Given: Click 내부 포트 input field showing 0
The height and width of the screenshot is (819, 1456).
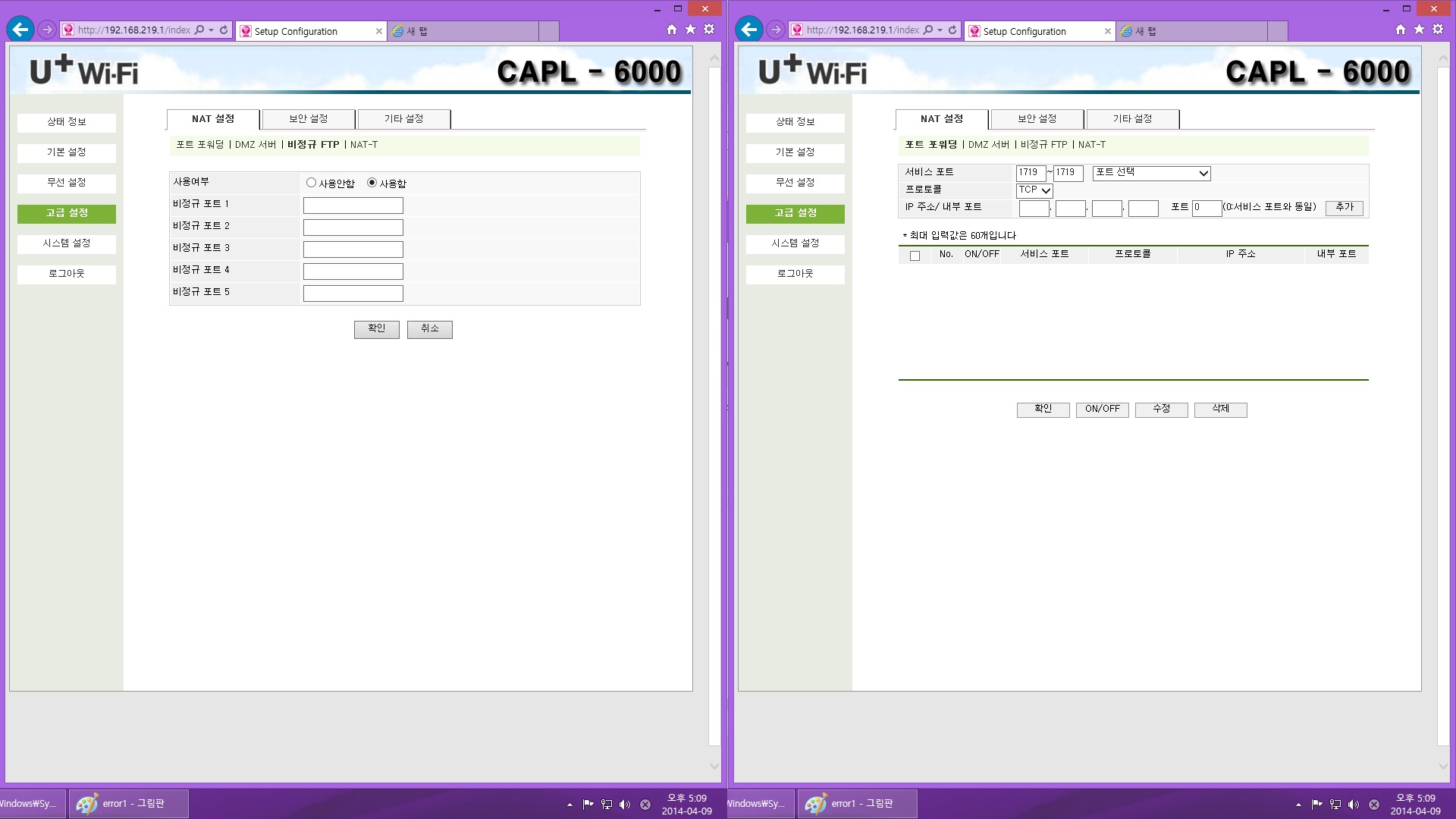Looking at the screenshot, I should pyautogui.click(x=1207, y=208).
